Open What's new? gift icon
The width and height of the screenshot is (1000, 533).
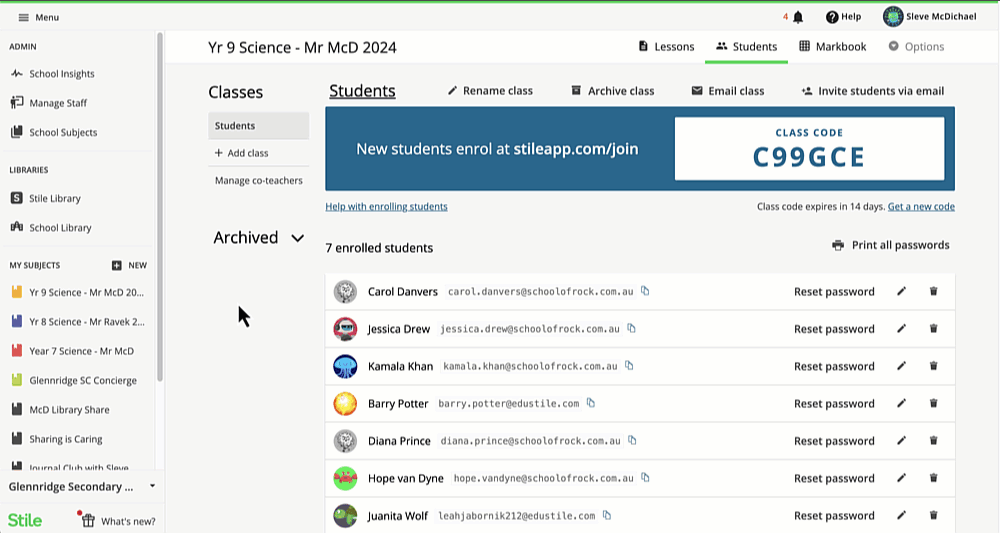(x=88, y=520)
